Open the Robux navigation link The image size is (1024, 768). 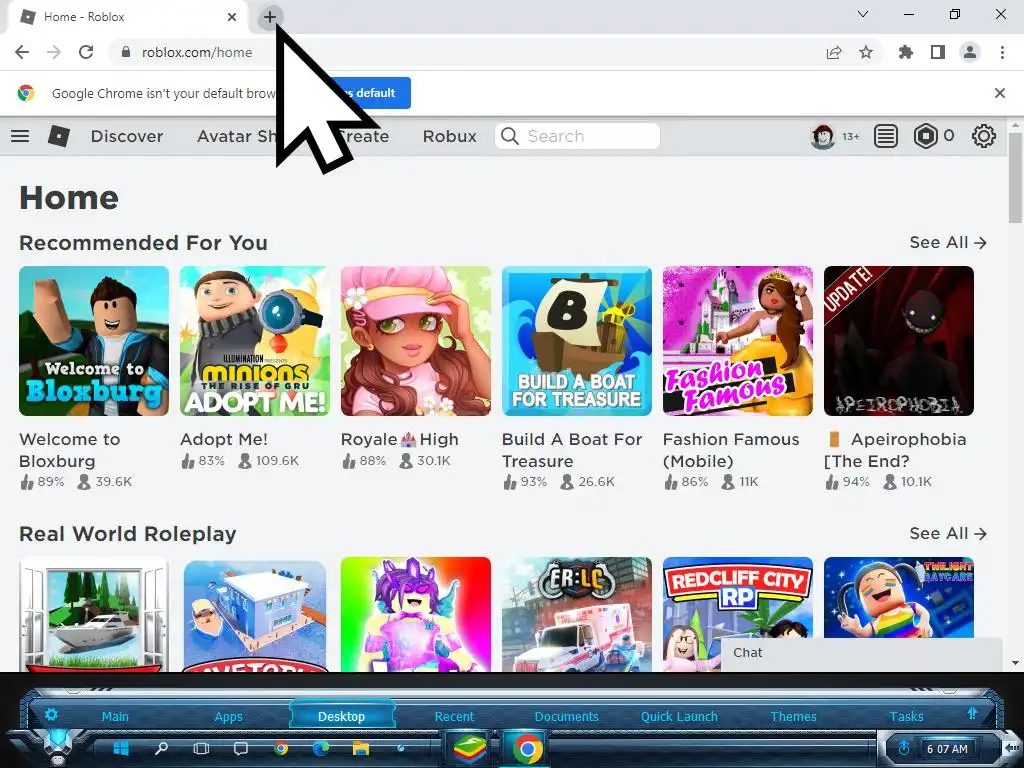tap(449, 136)
